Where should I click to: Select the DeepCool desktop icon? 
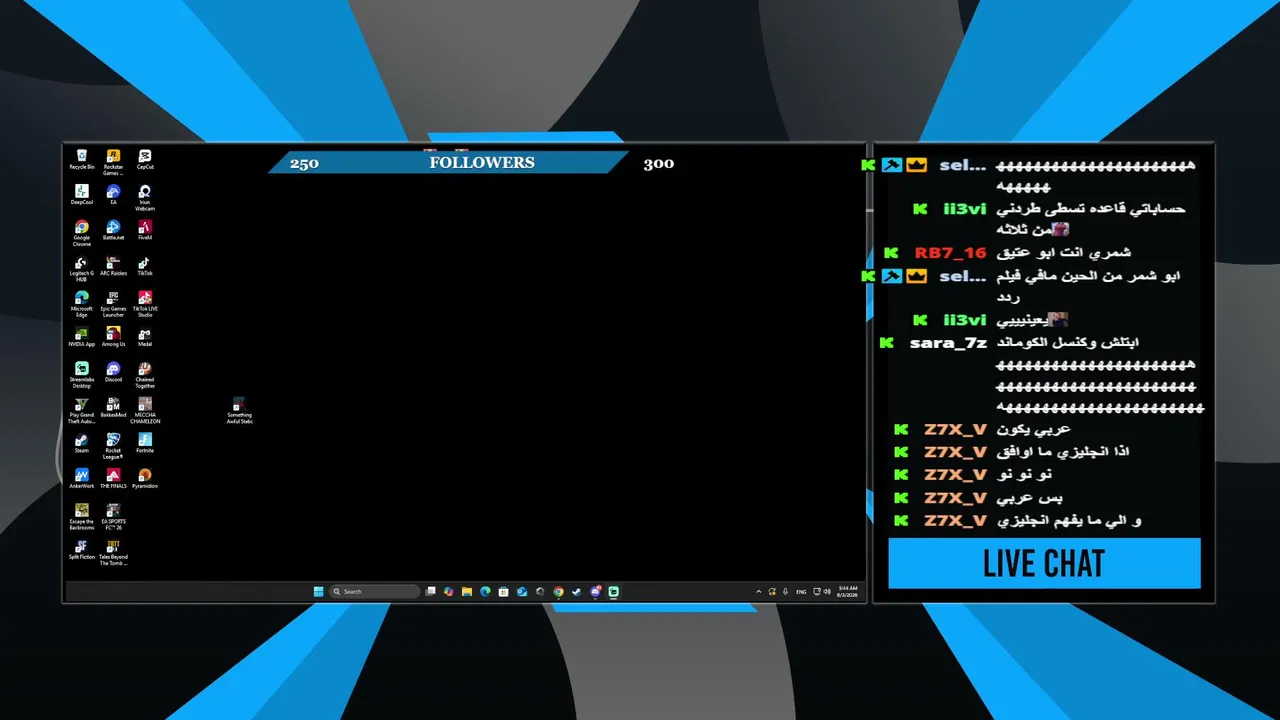pos(82,195)
